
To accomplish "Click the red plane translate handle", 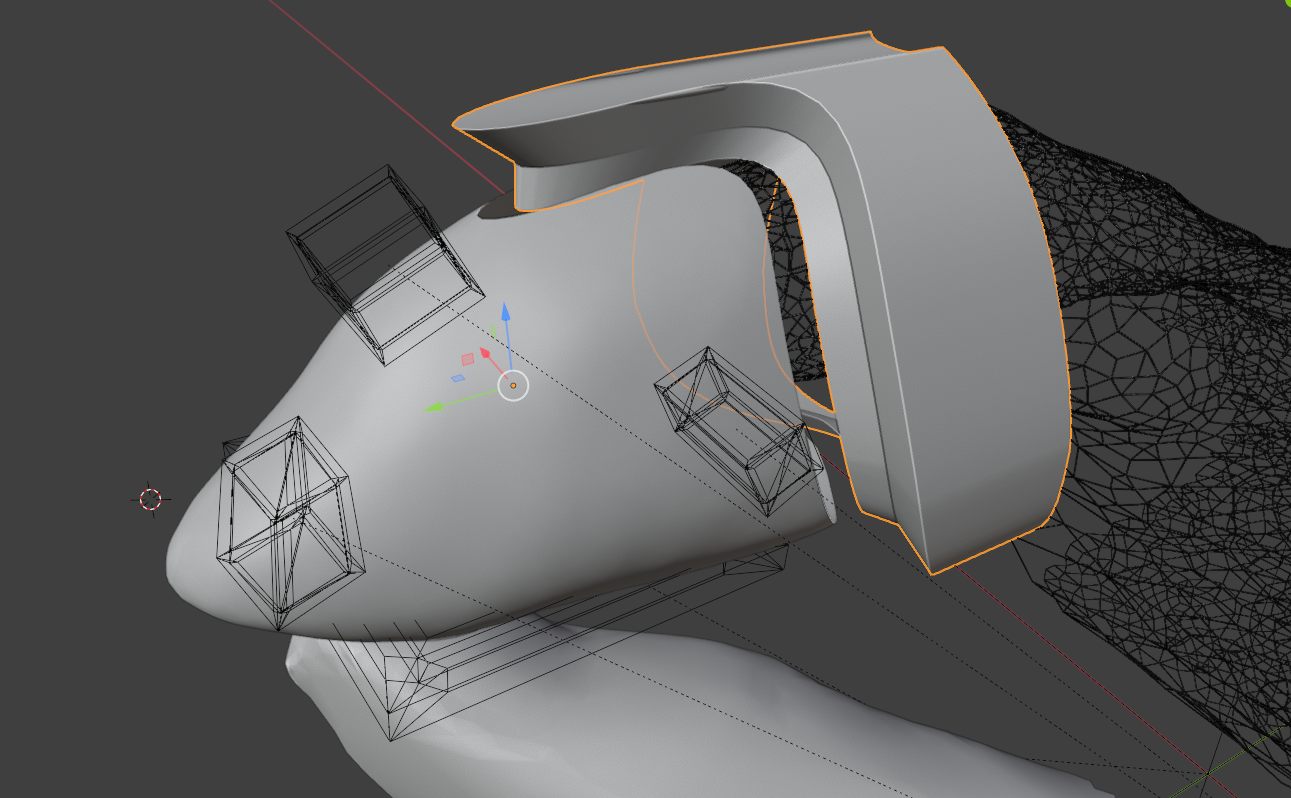I will point(467,358).
